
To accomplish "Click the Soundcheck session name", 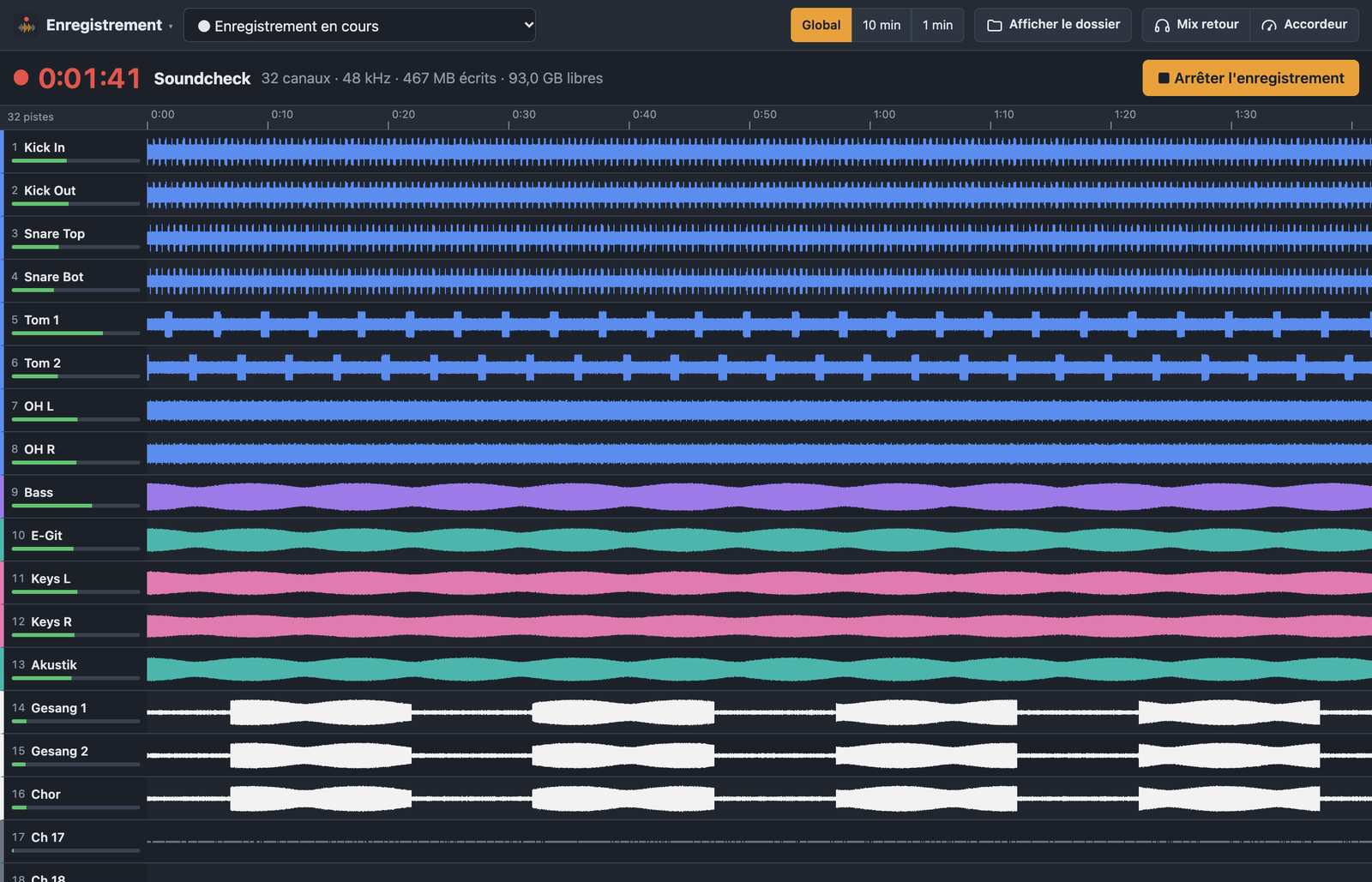I will coord(202,78).
